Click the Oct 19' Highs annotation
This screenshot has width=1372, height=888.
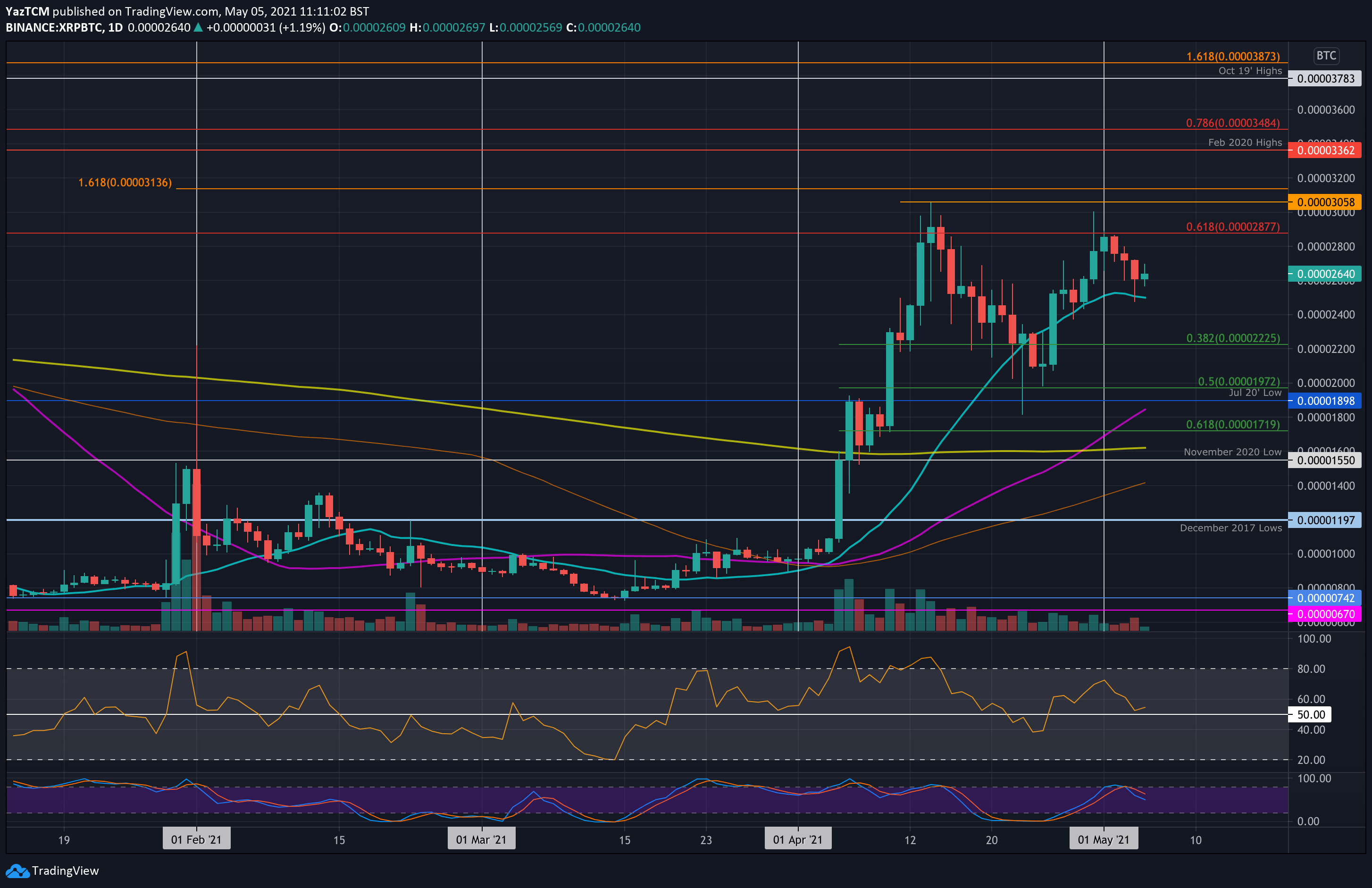(1250, 71)
